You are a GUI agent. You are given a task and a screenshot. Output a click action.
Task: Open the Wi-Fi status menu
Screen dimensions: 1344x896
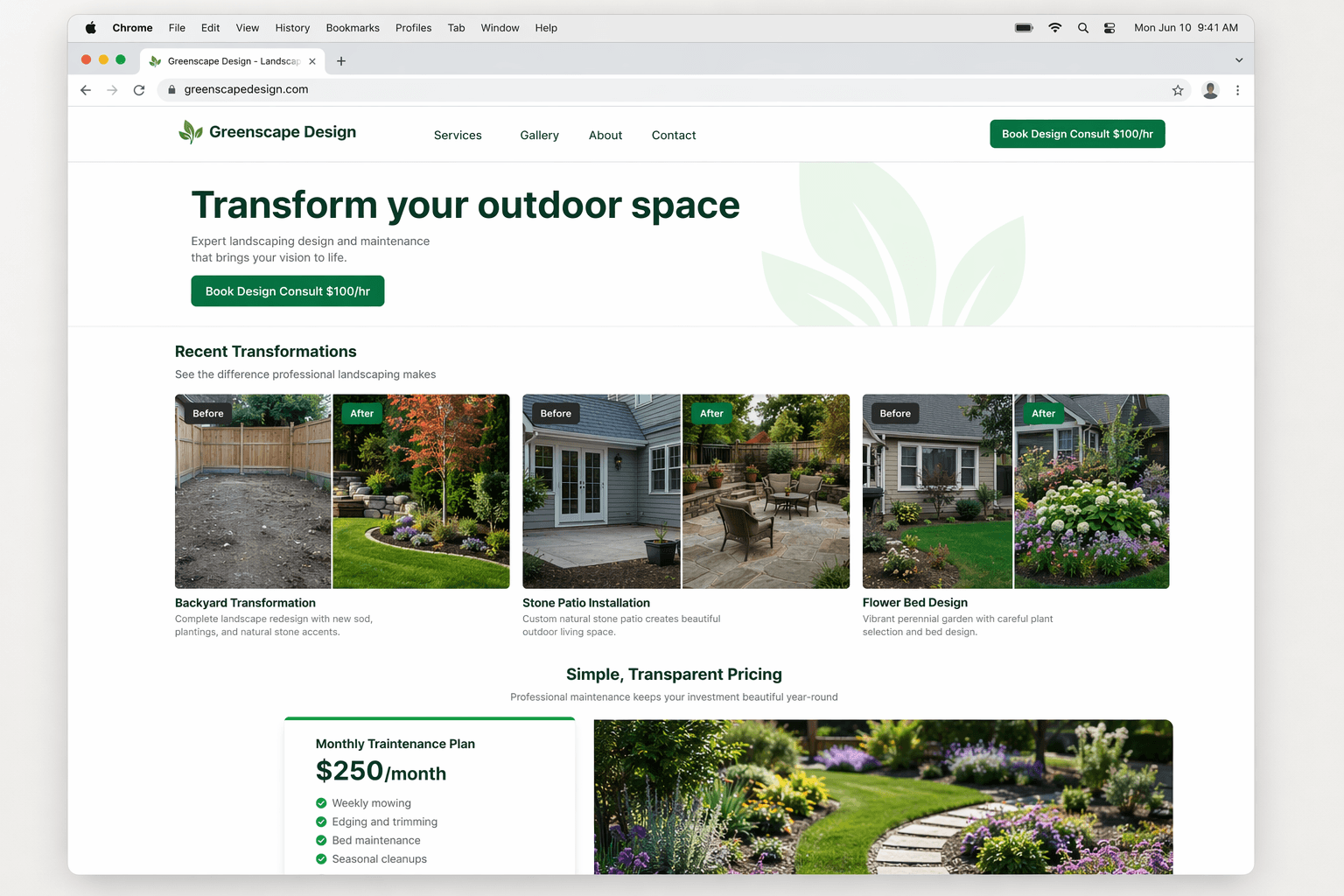(1055, 28)
